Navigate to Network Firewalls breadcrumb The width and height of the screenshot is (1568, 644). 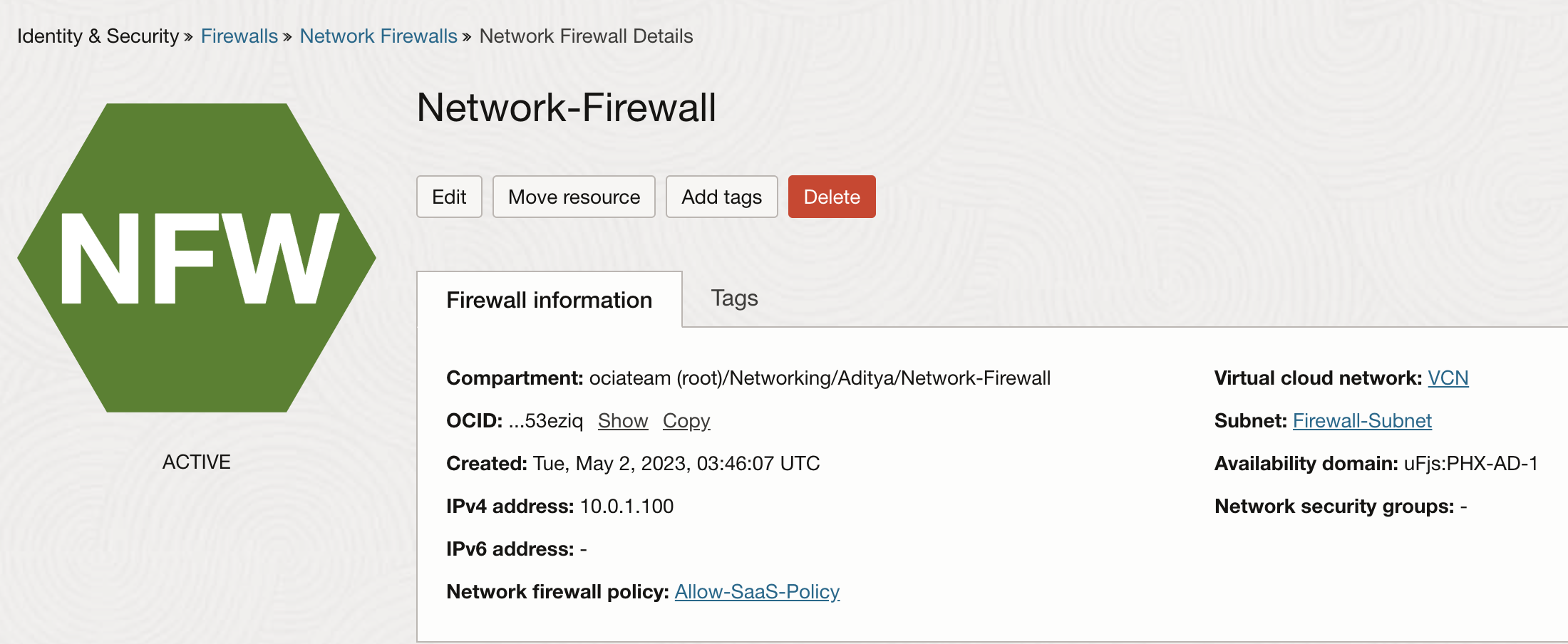378,36
